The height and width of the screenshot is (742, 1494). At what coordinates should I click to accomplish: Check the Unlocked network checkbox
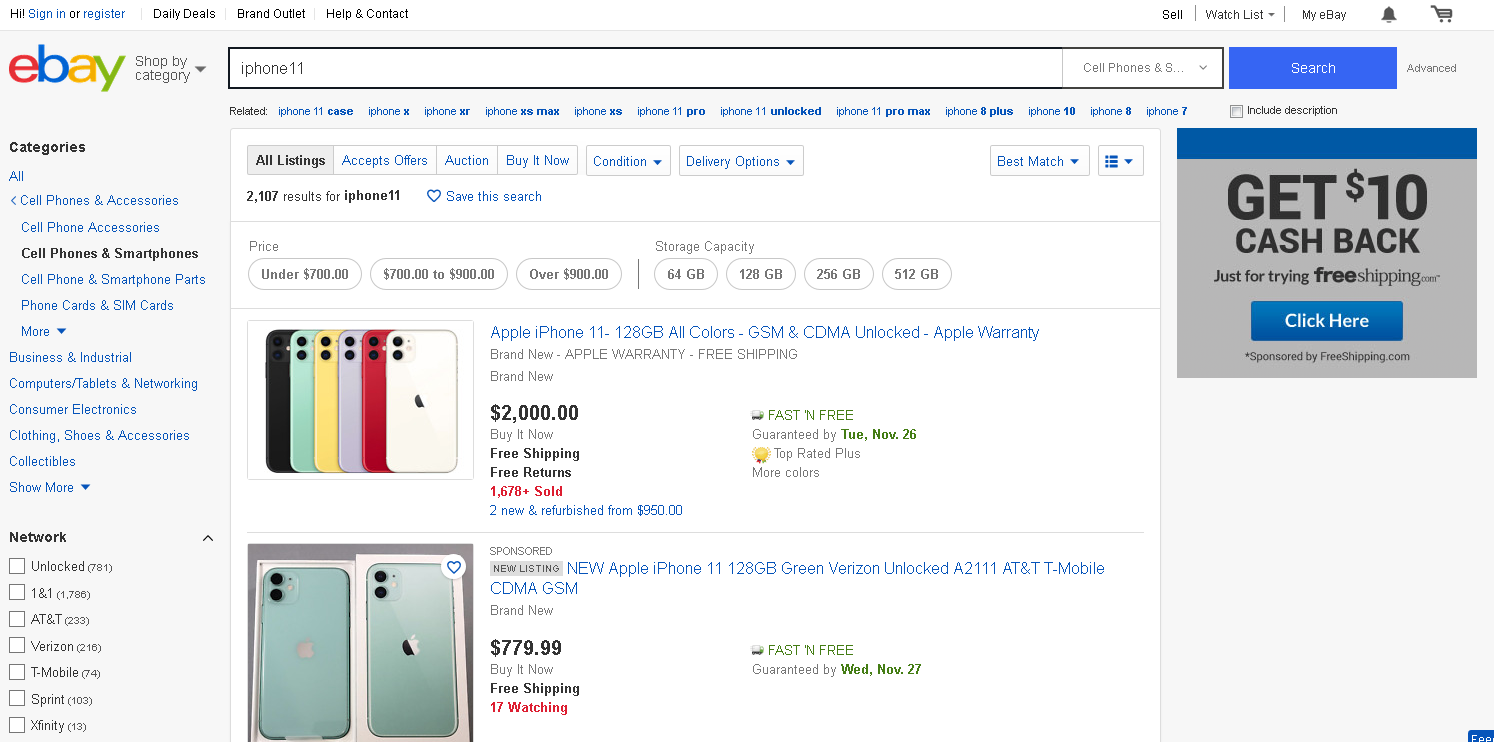[17, 566]
